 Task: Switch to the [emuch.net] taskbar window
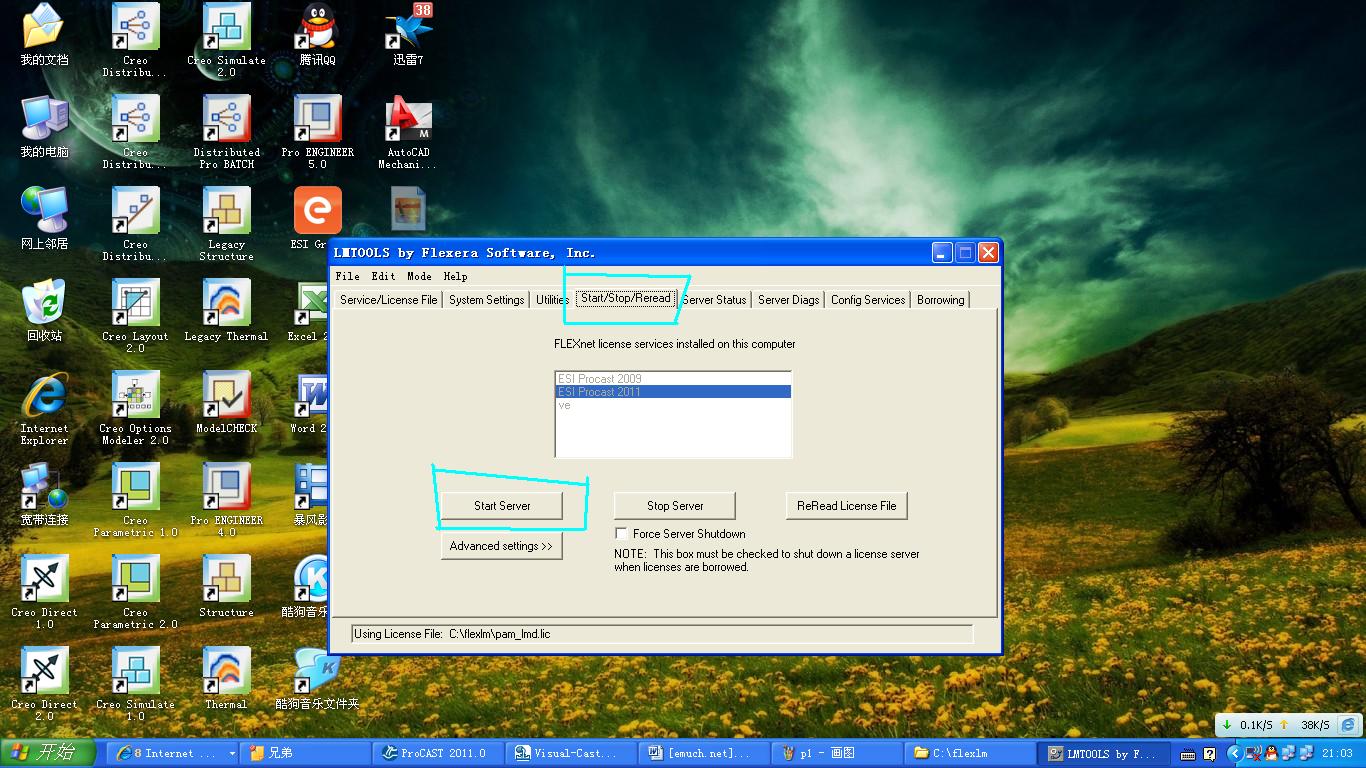coord(704,753)
